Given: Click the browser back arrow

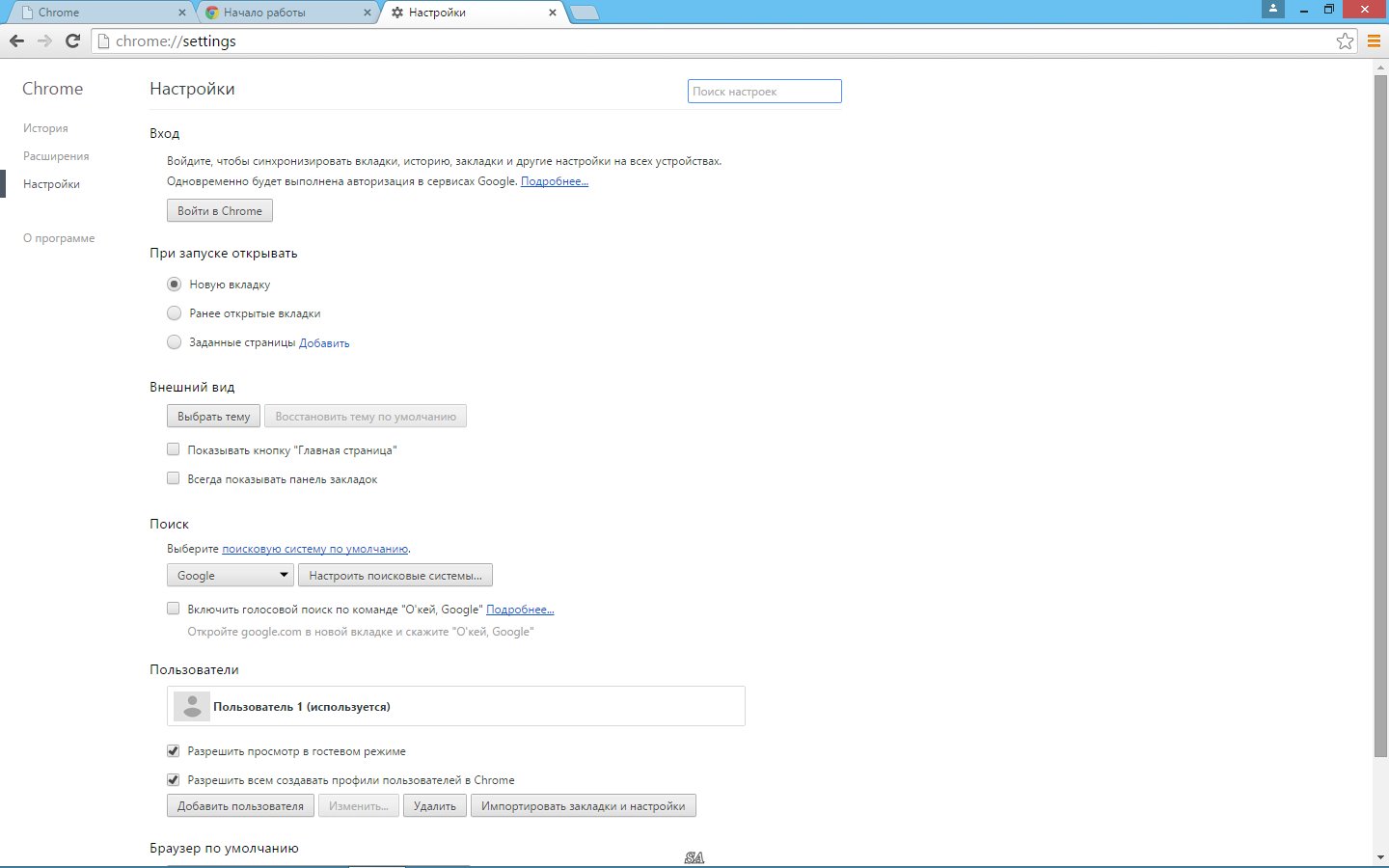Looking at the screenshot, I should point(16,41).
